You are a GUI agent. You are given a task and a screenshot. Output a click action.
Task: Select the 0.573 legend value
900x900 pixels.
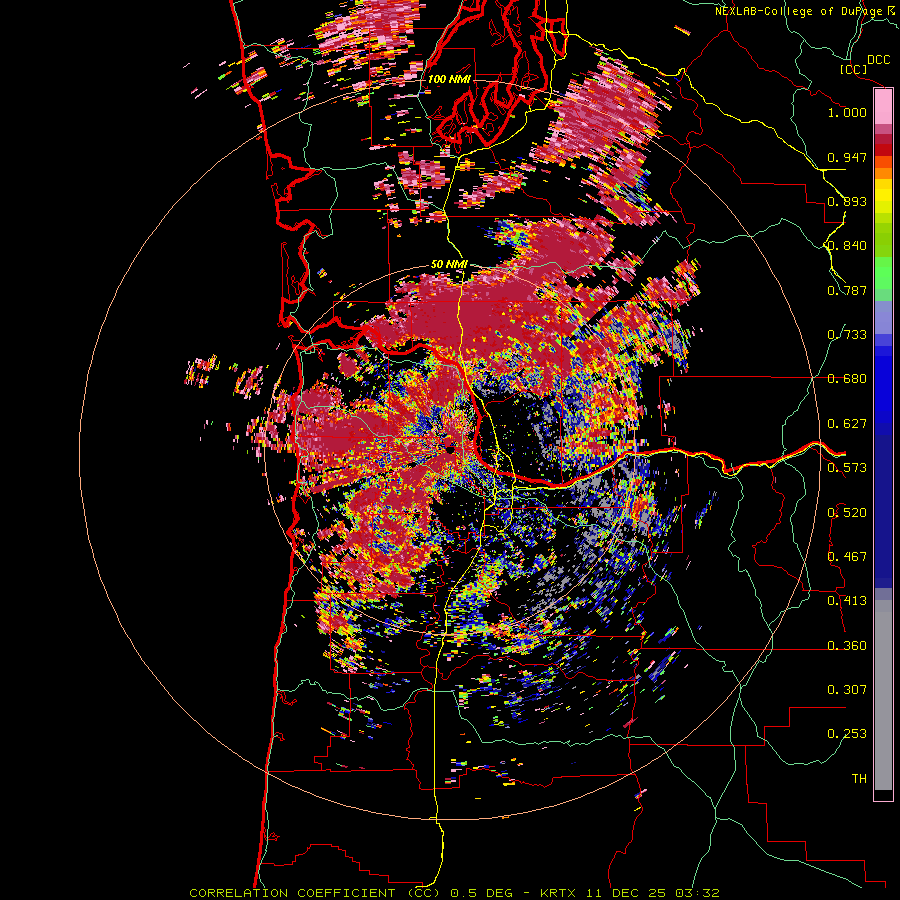847,468
